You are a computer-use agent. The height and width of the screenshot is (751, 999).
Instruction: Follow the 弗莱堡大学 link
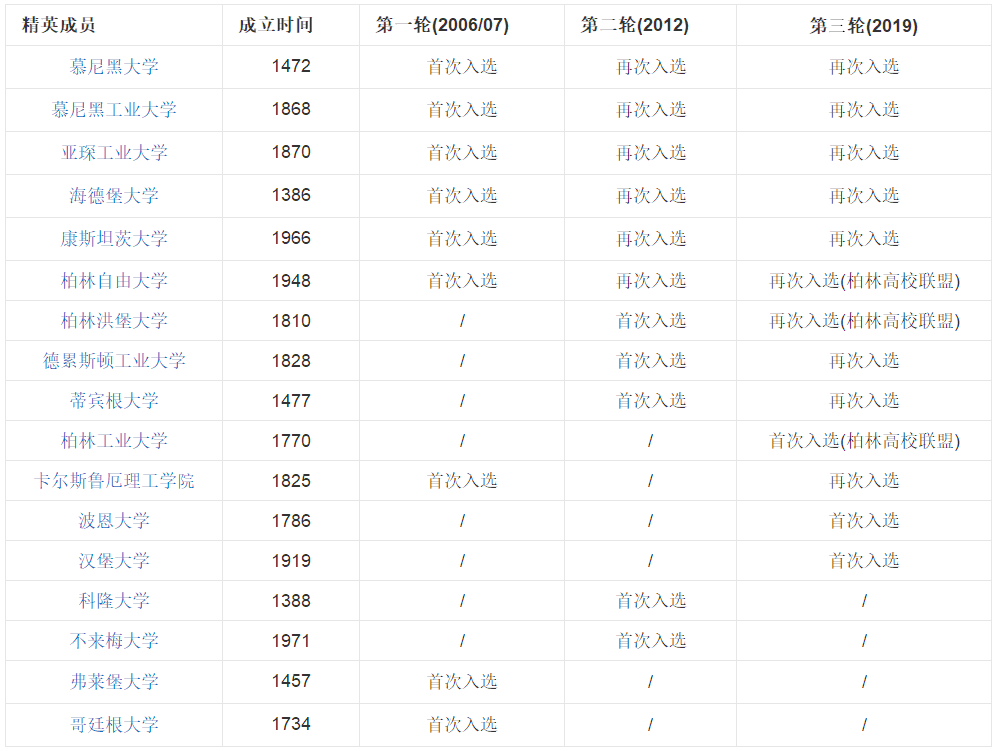tap(114, 682)
